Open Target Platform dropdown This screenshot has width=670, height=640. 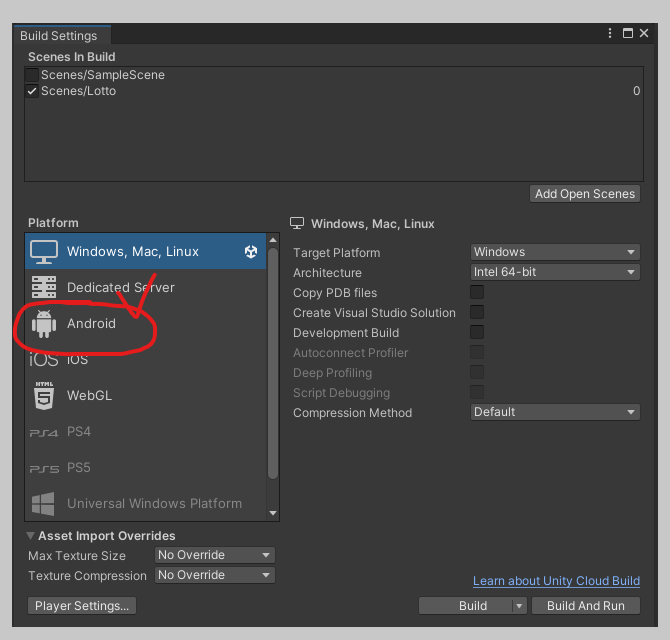coord(555,252)
